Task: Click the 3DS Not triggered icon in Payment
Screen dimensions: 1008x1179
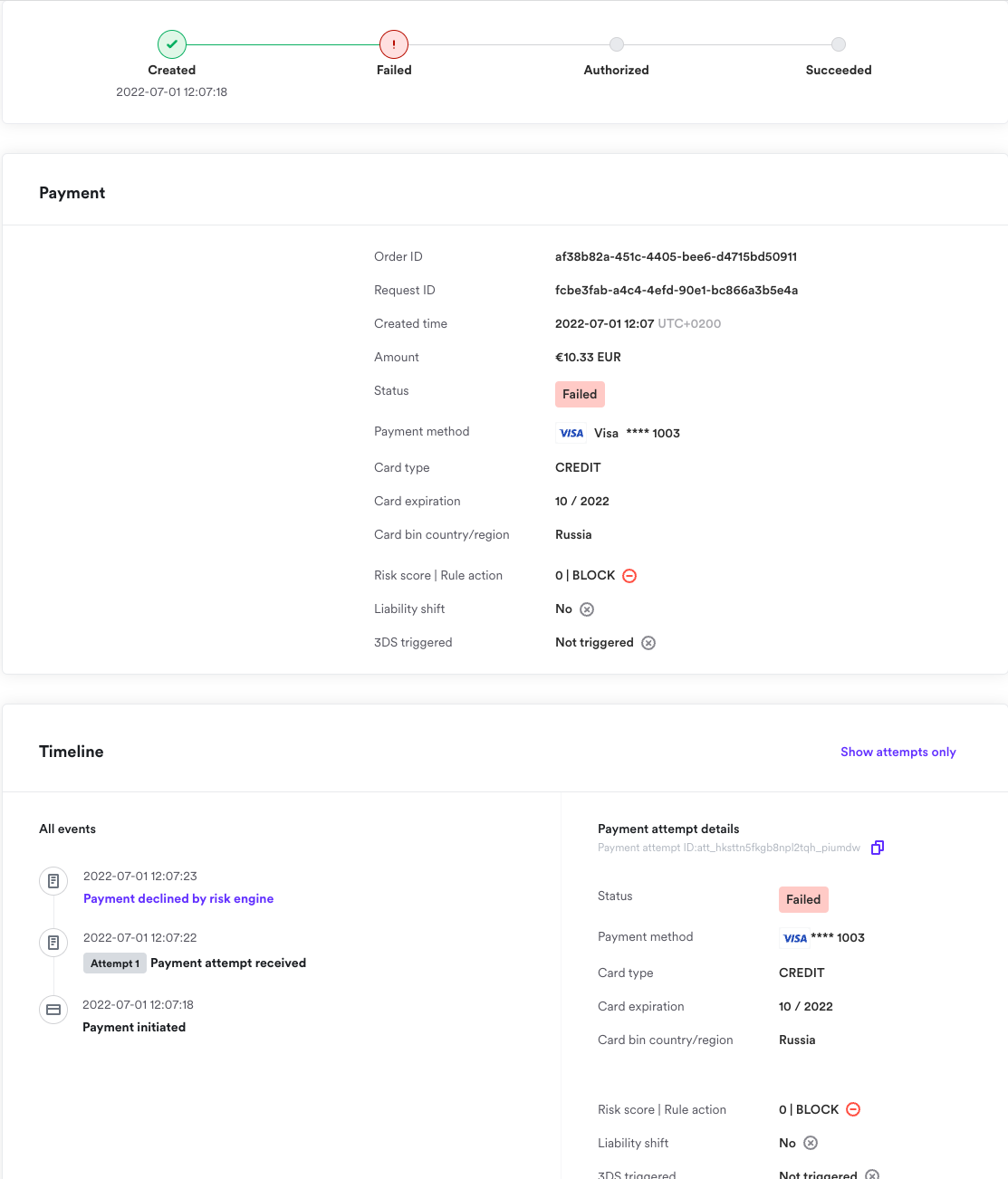Action: point(648,643)
